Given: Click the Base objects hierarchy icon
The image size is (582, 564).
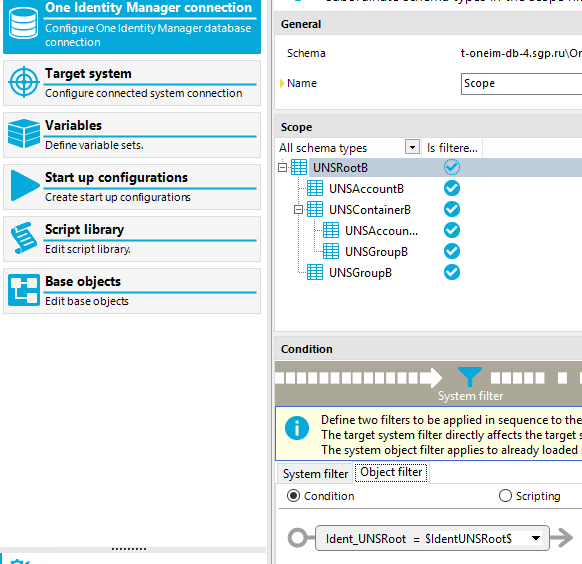Looking at the screenshot, I should 24,290.
